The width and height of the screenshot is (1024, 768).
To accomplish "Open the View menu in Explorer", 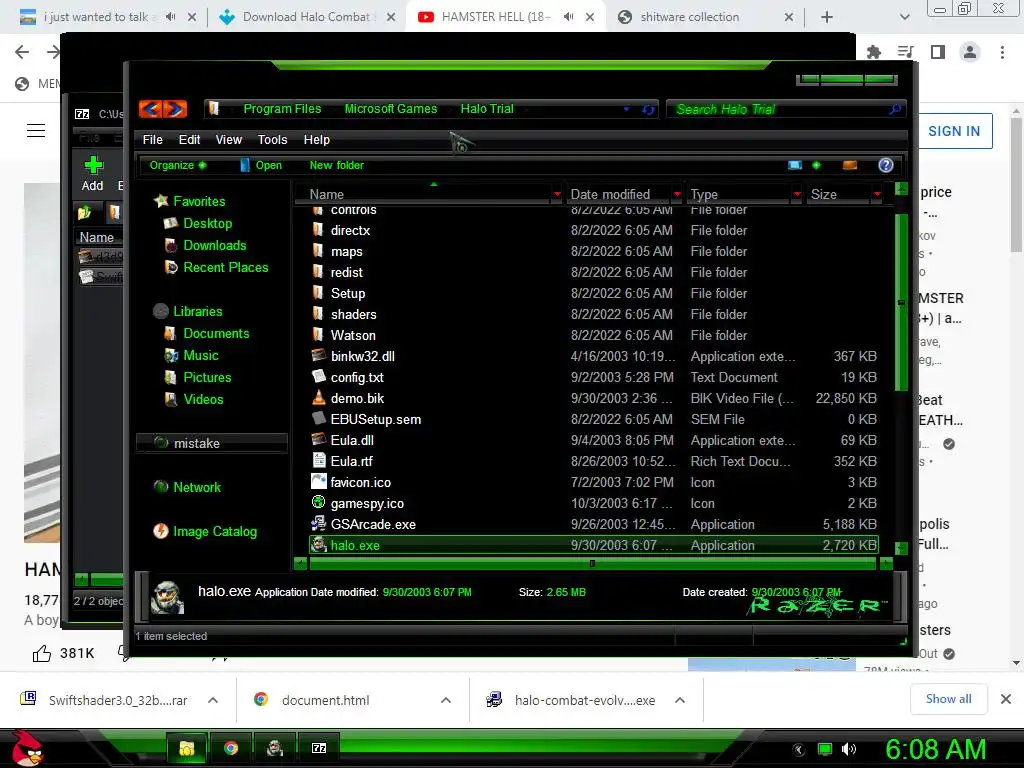I will (x=229, y=140).
